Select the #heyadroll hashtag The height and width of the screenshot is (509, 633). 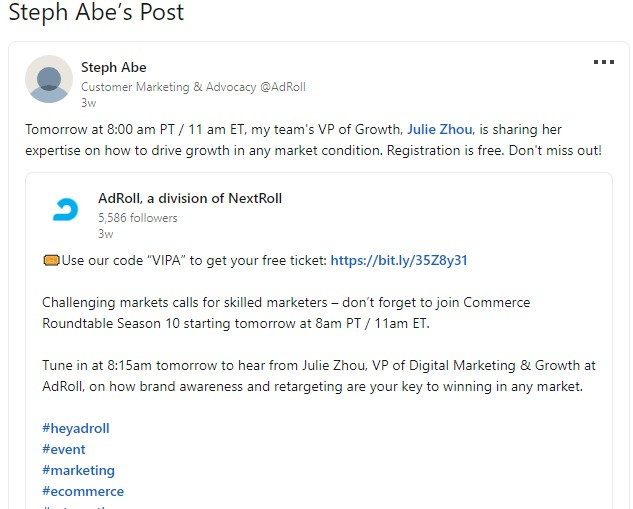point(76,428)
